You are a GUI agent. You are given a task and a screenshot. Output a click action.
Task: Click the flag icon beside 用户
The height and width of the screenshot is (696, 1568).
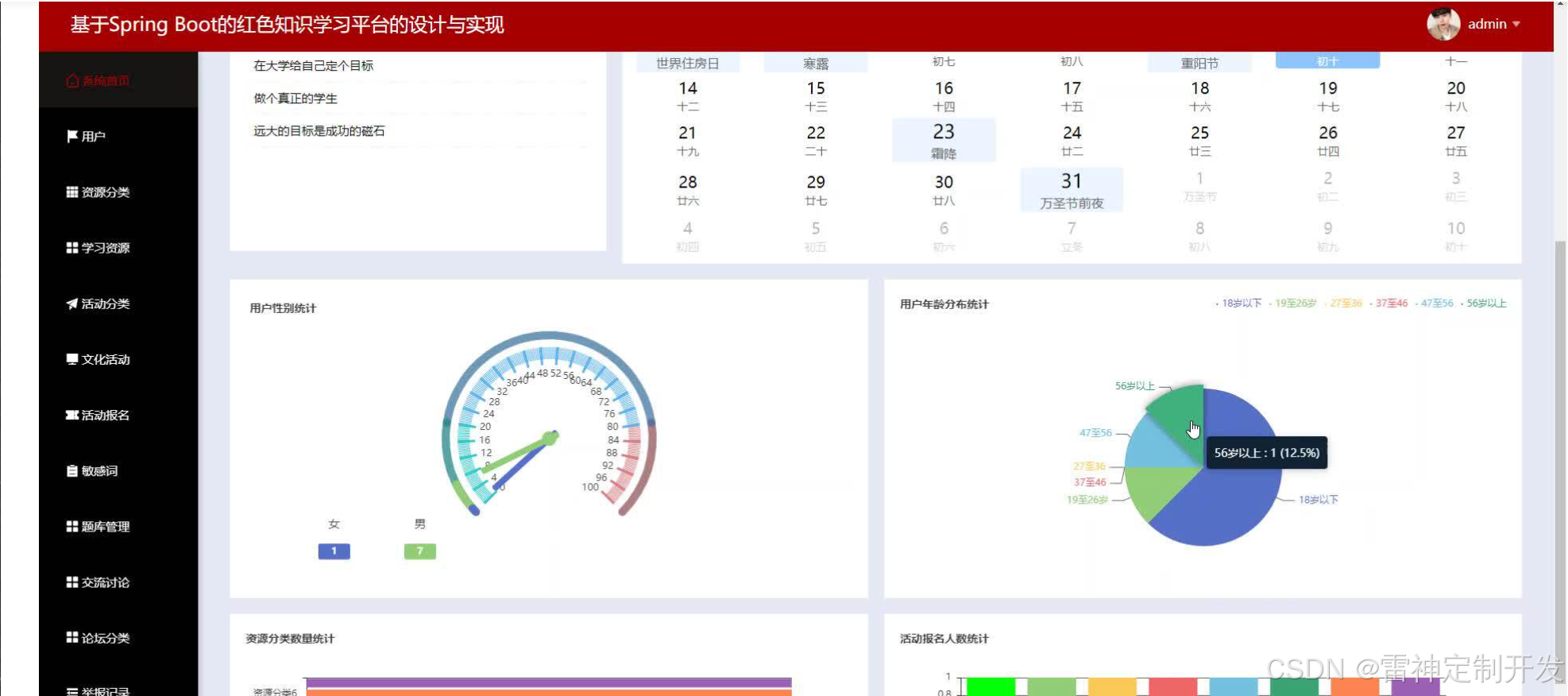coord(72,137)
